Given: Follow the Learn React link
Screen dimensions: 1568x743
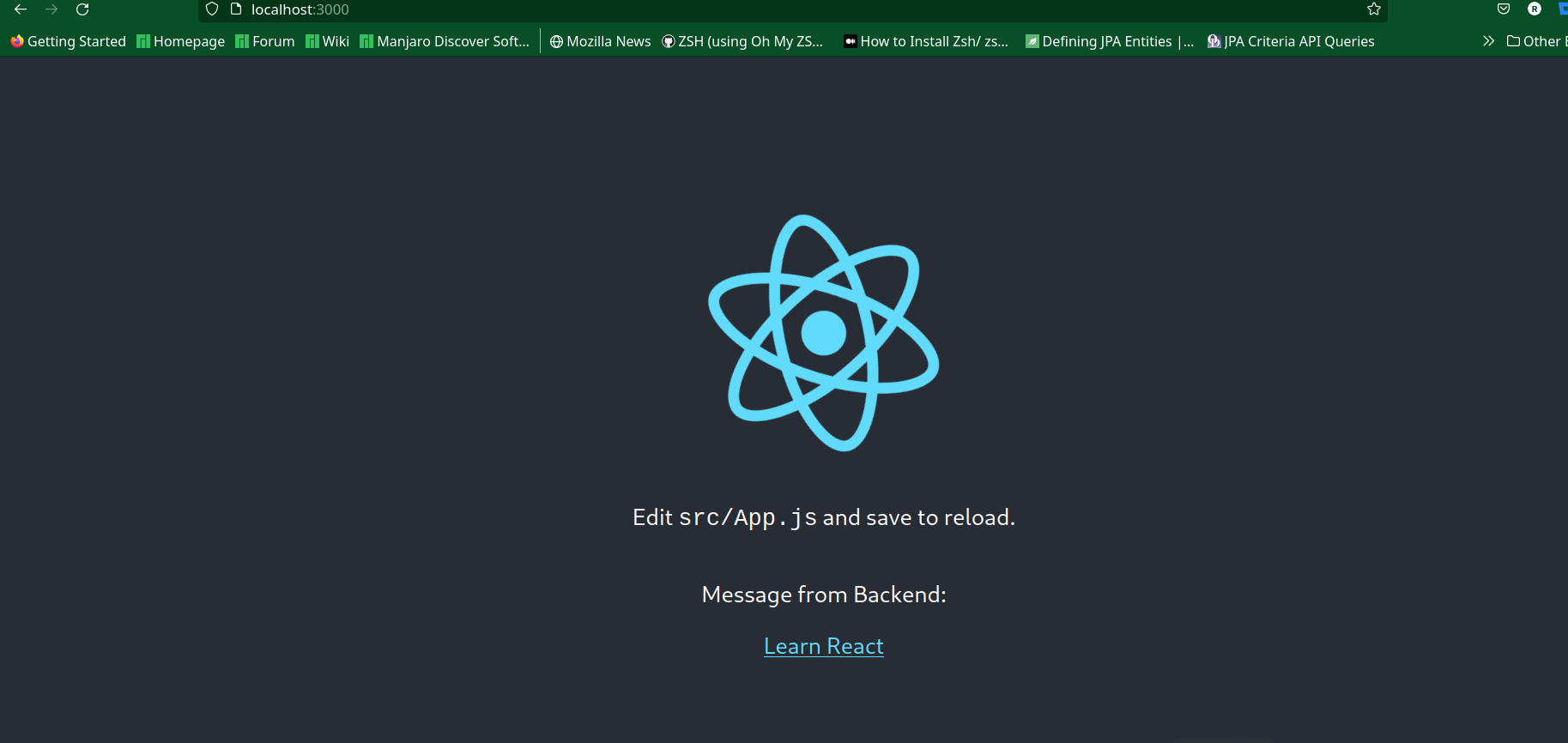Looking at the screenshot, I should (x=824, y=646).
